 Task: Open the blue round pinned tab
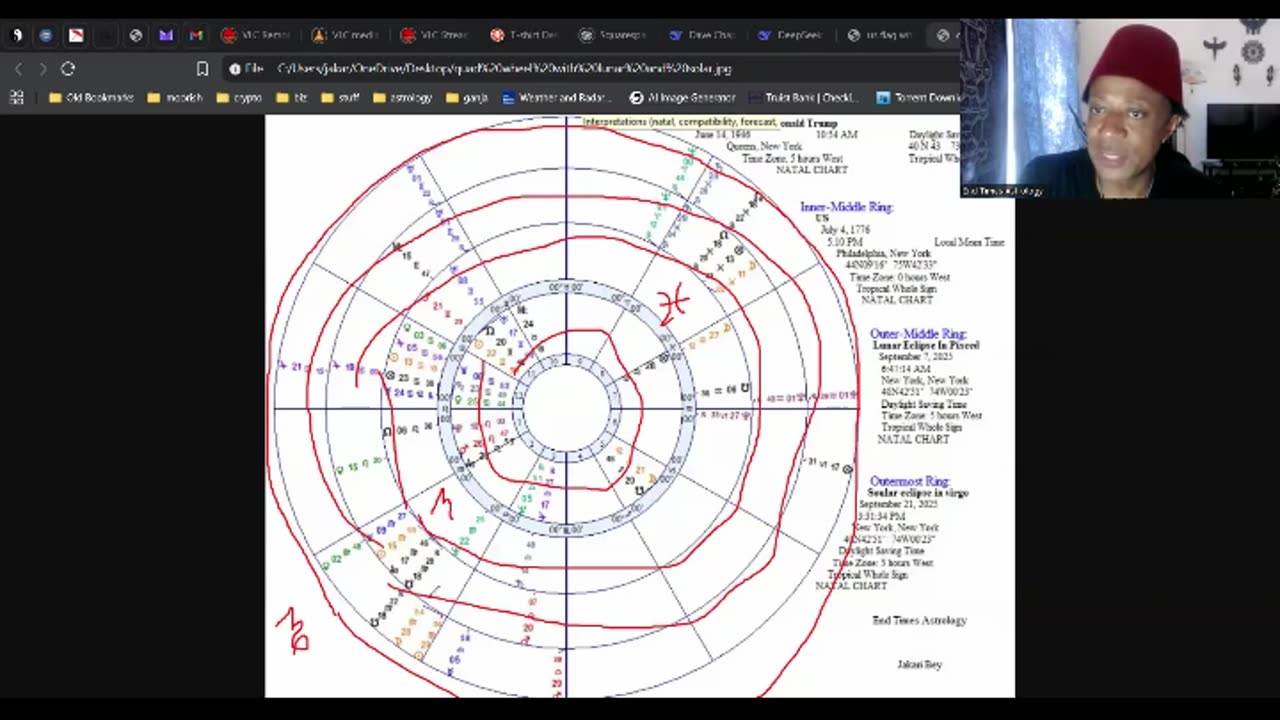pyautogui.click(x=46, y=35)
